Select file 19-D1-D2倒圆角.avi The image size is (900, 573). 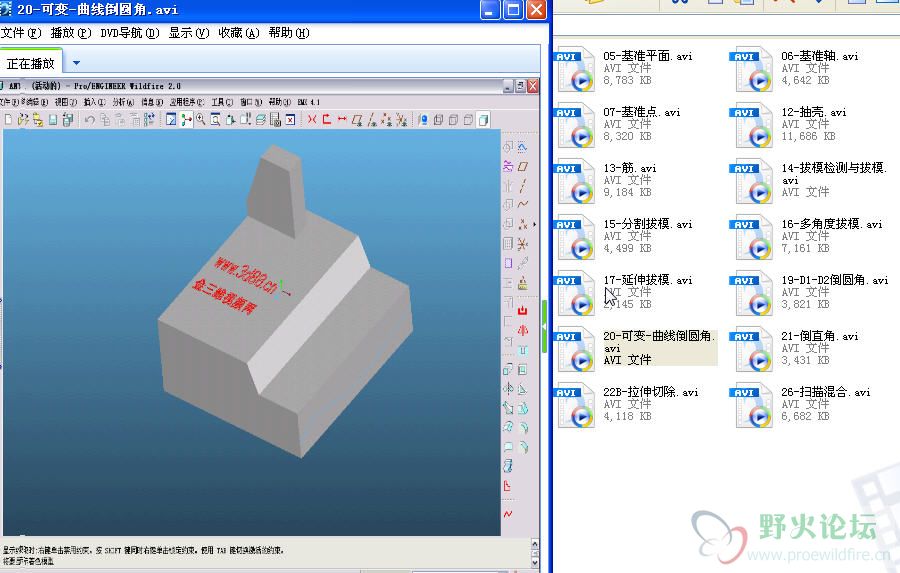pos(835,280)
